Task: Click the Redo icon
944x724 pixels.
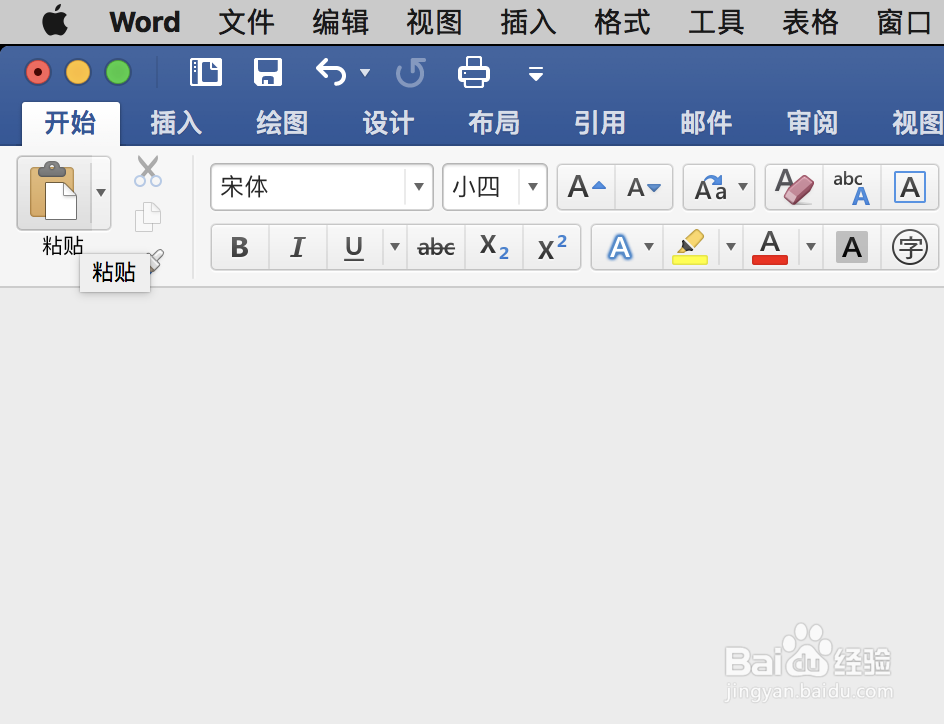Action: tap(411, 73)
